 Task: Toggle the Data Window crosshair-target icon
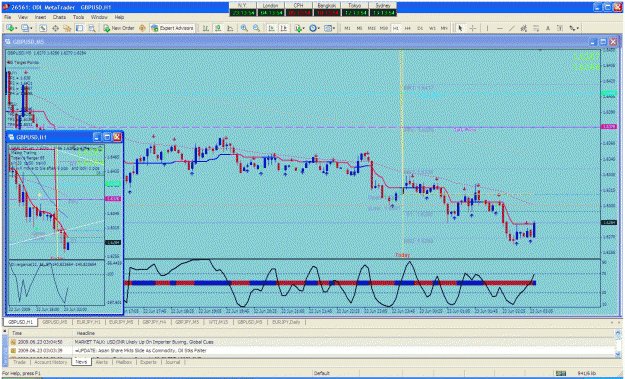[55, 28]
